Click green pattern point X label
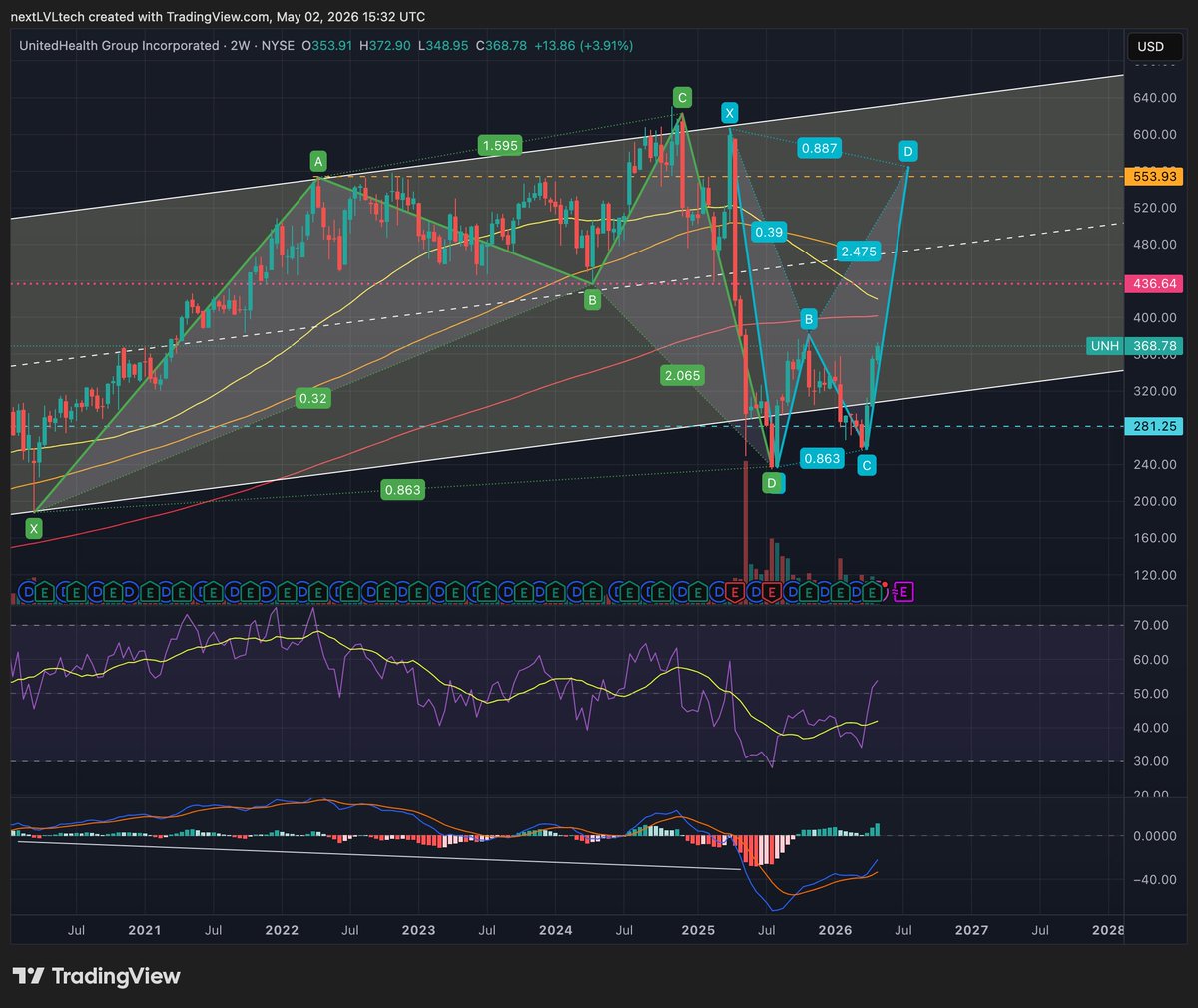Image resolution: width=1198 pixels, height=1008 pixels. (x=35, y=529)
